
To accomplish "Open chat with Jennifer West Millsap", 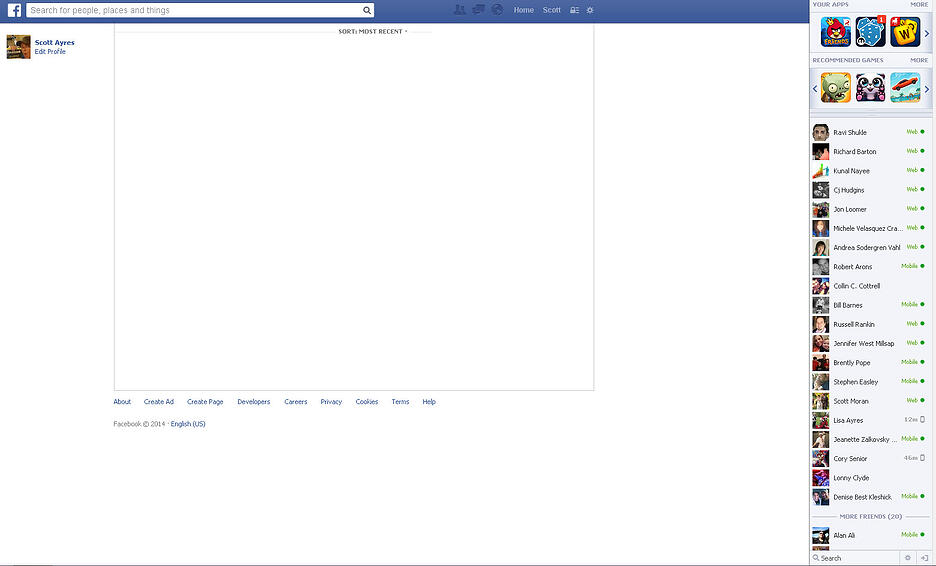I will tap(869, 343).
